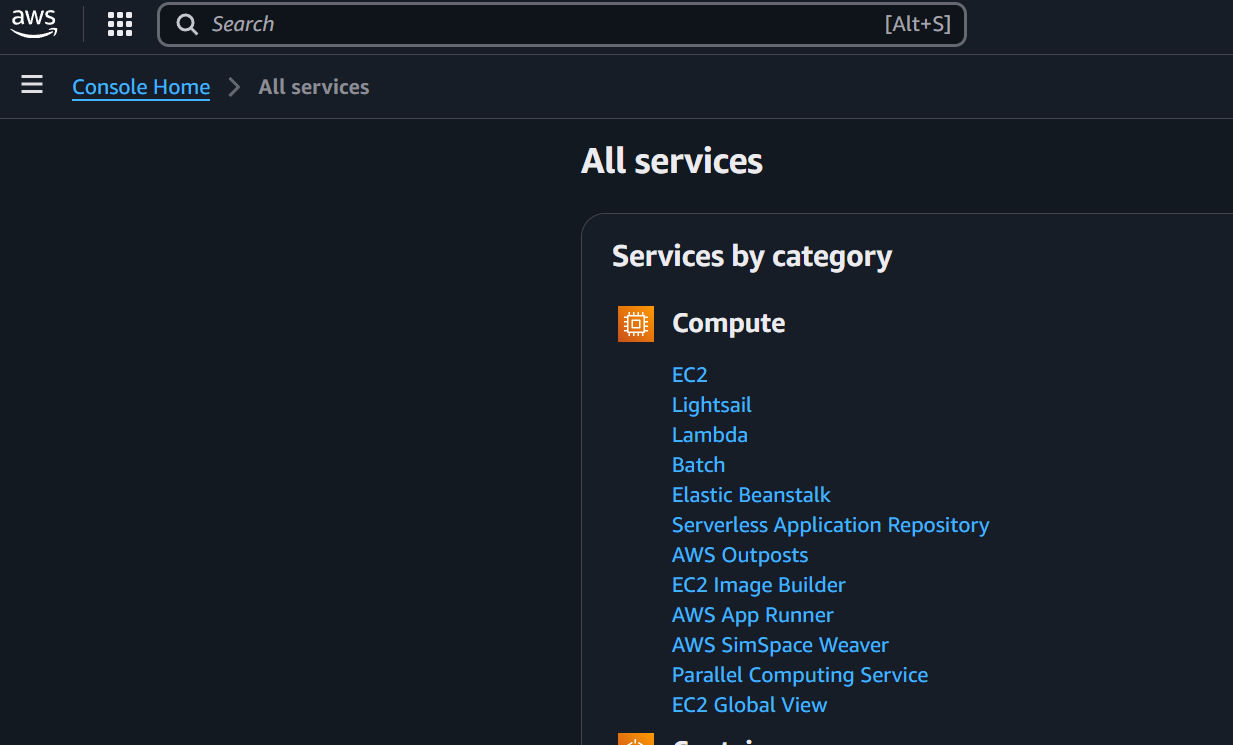Go to Console Home breadcrumb
Screen dimensions: 1233x745
point(141,87)
